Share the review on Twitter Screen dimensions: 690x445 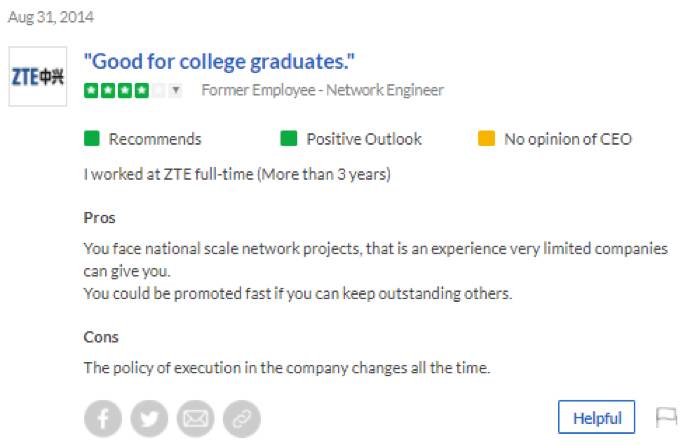pyautogui.click(x=149, y=418)
